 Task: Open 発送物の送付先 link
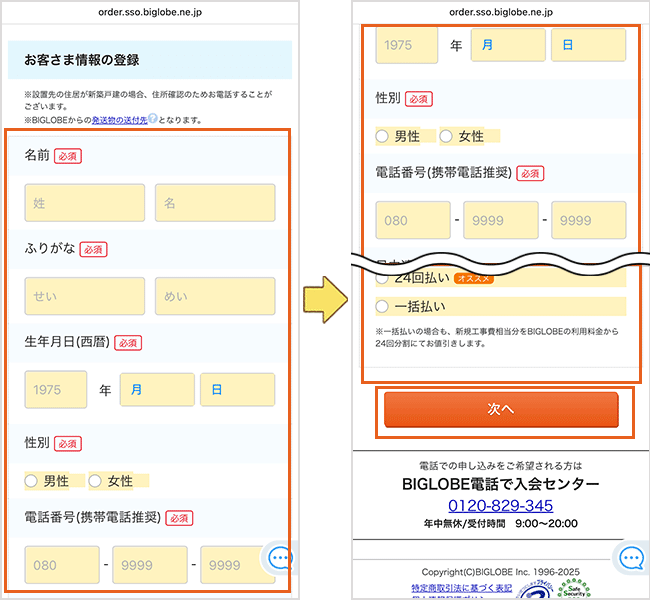(119, 120)
